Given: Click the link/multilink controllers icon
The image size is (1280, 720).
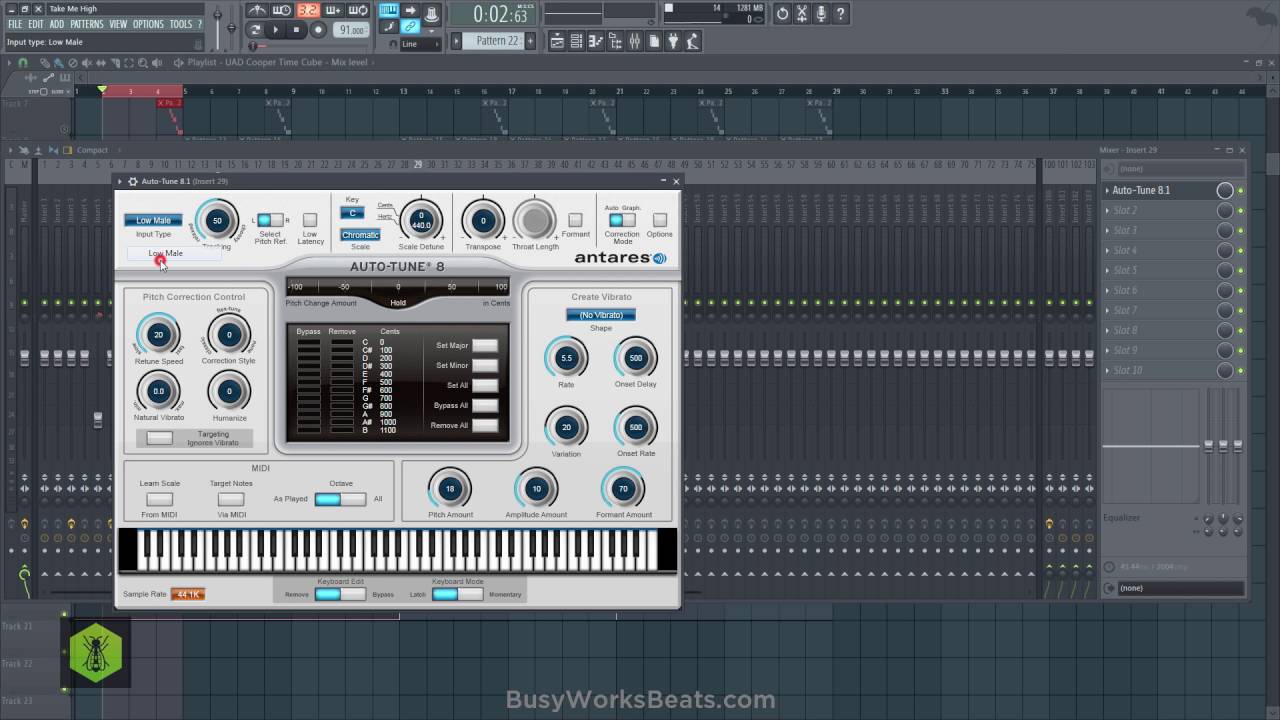Looking at the screenshot, I should click(x=411, y=27).
